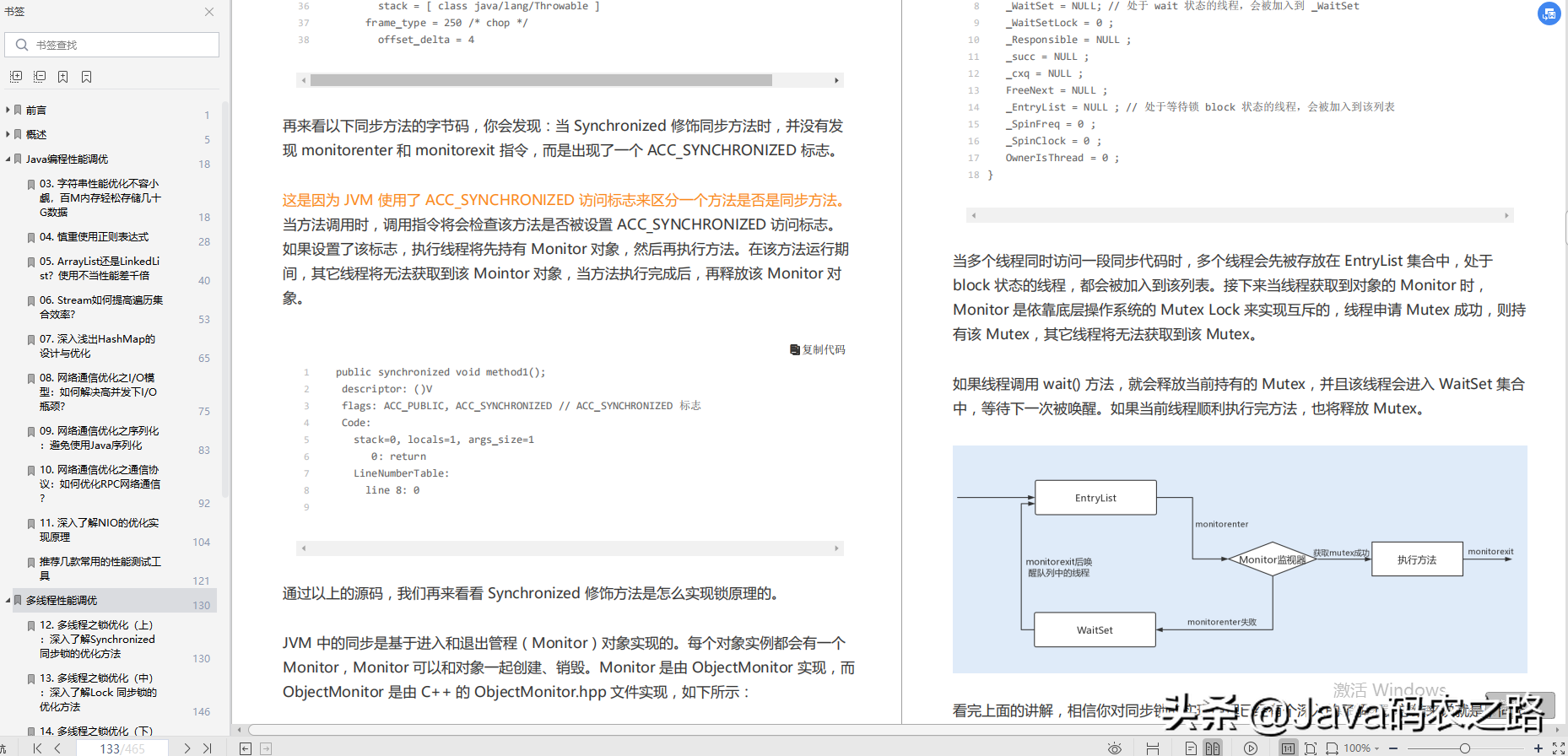Screen dimensions: 1568x756
Task: Click the orange ACC_SYNCHRONIZED highlighted sentence
Action: point(565,200)
